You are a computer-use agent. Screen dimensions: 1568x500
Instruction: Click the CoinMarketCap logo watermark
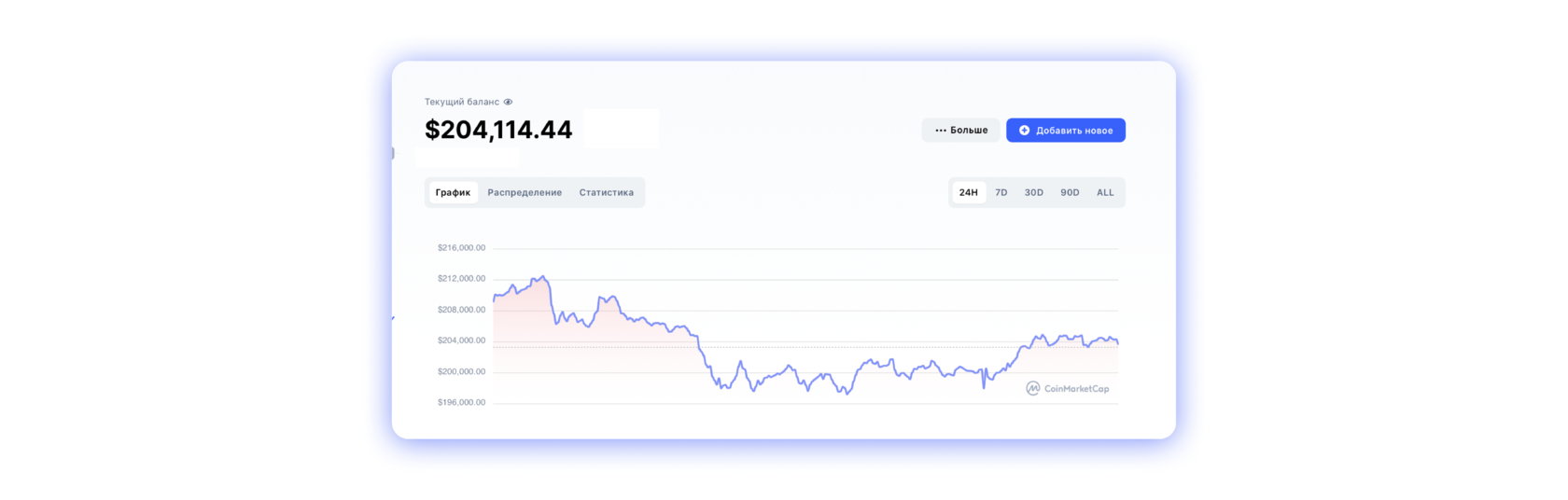click(x=1067, y=388)
